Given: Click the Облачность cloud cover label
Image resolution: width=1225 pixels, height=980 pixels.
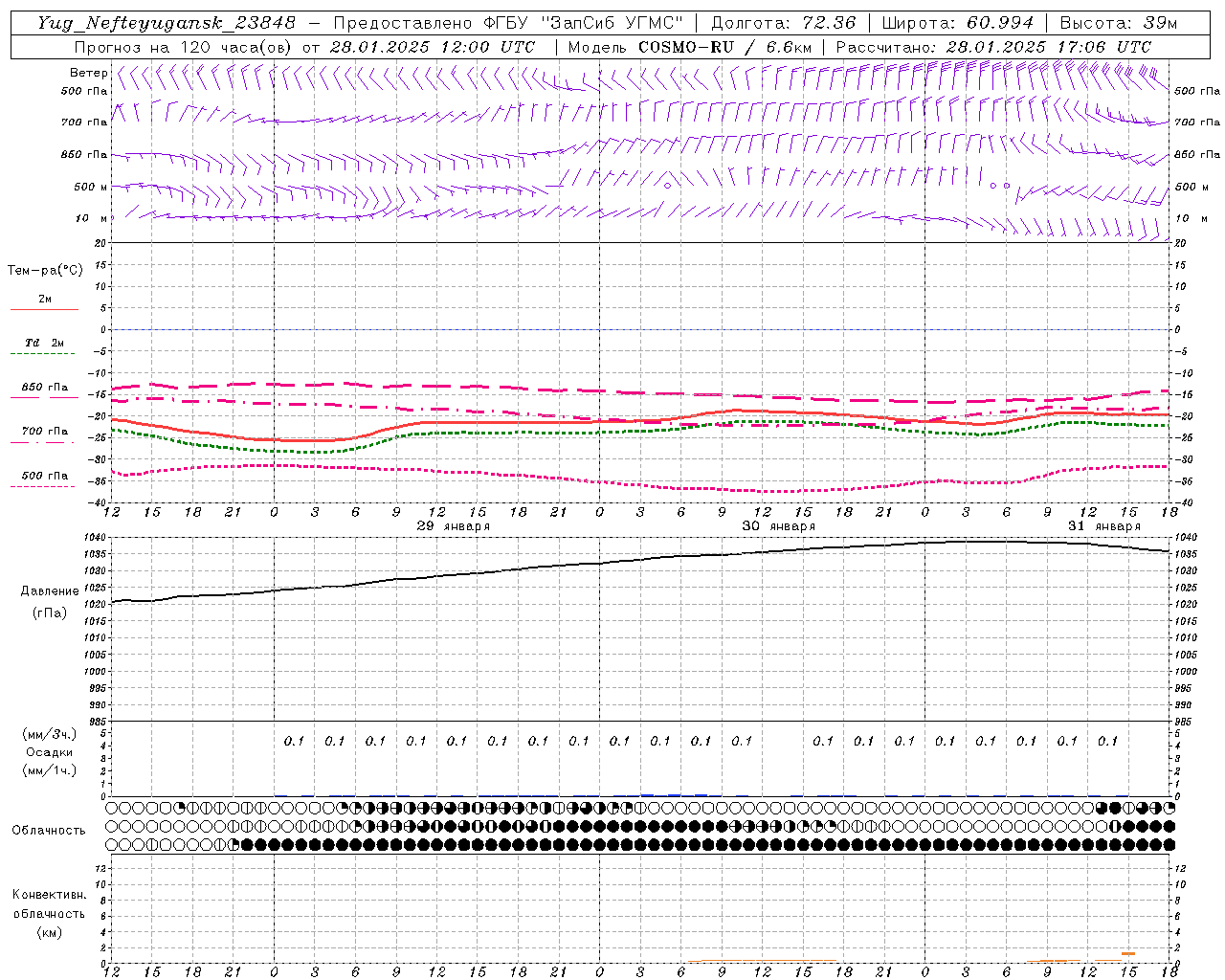Looking at the screenshot, I should 49,831.
